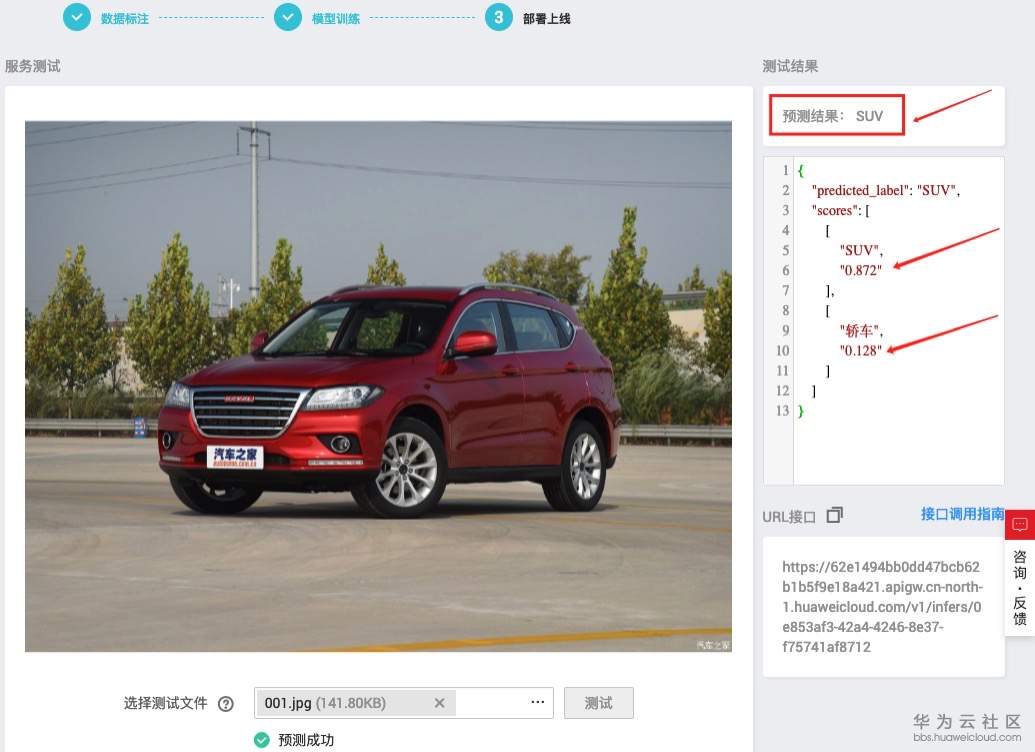Click the red SUV test image
The width and height of the screenshot is (1035, 752).
point(378,386)
